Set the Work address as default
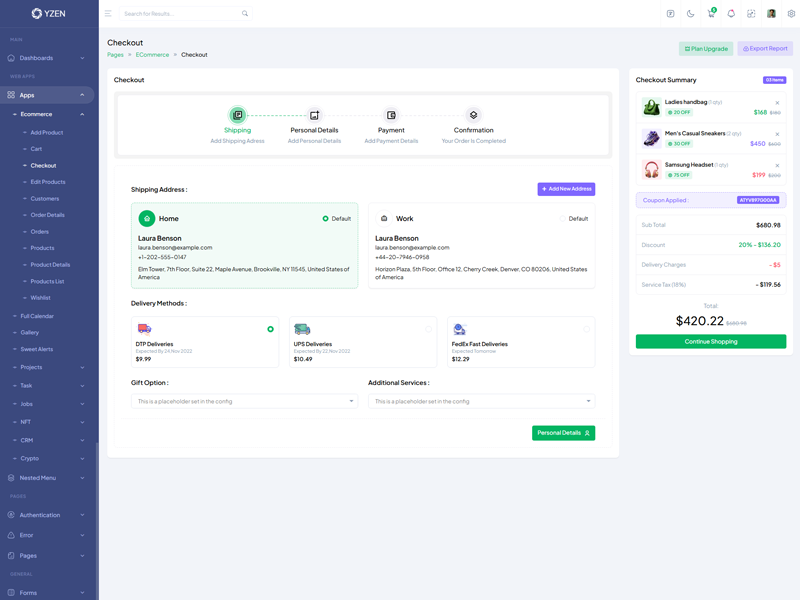800x600 pixels. coord(563,218)
